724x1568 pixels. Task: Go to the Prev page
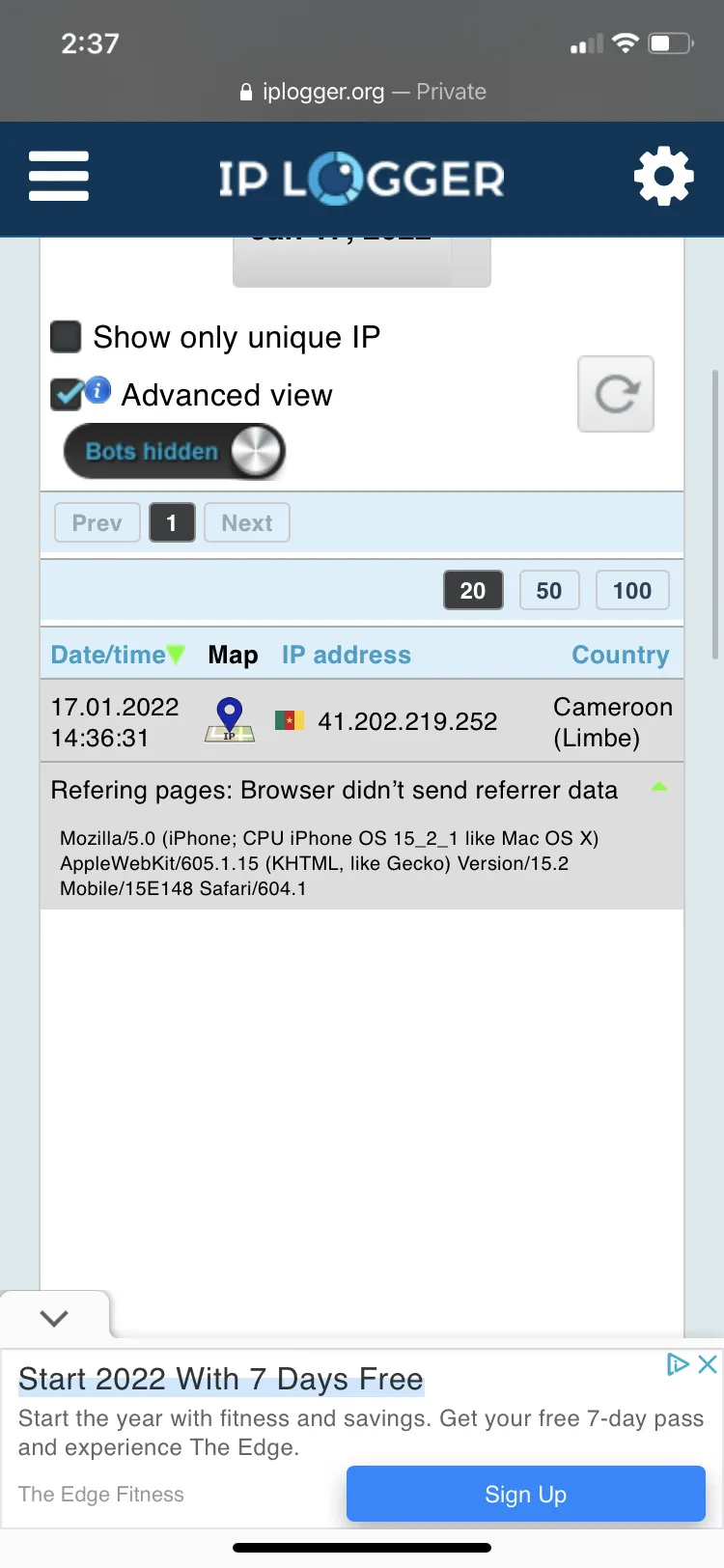[97, 522]
